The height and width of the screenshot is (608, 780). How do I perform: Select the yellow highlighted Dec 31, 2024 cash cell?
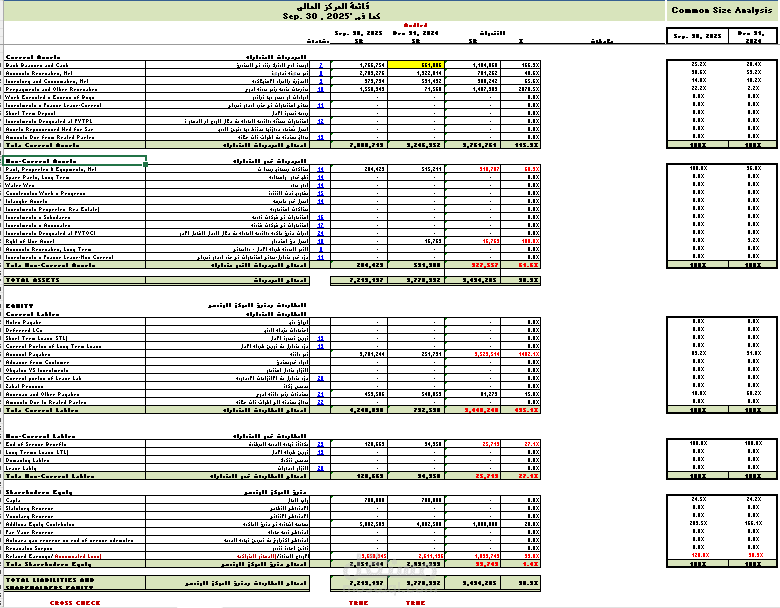click(x=416, y=65)
